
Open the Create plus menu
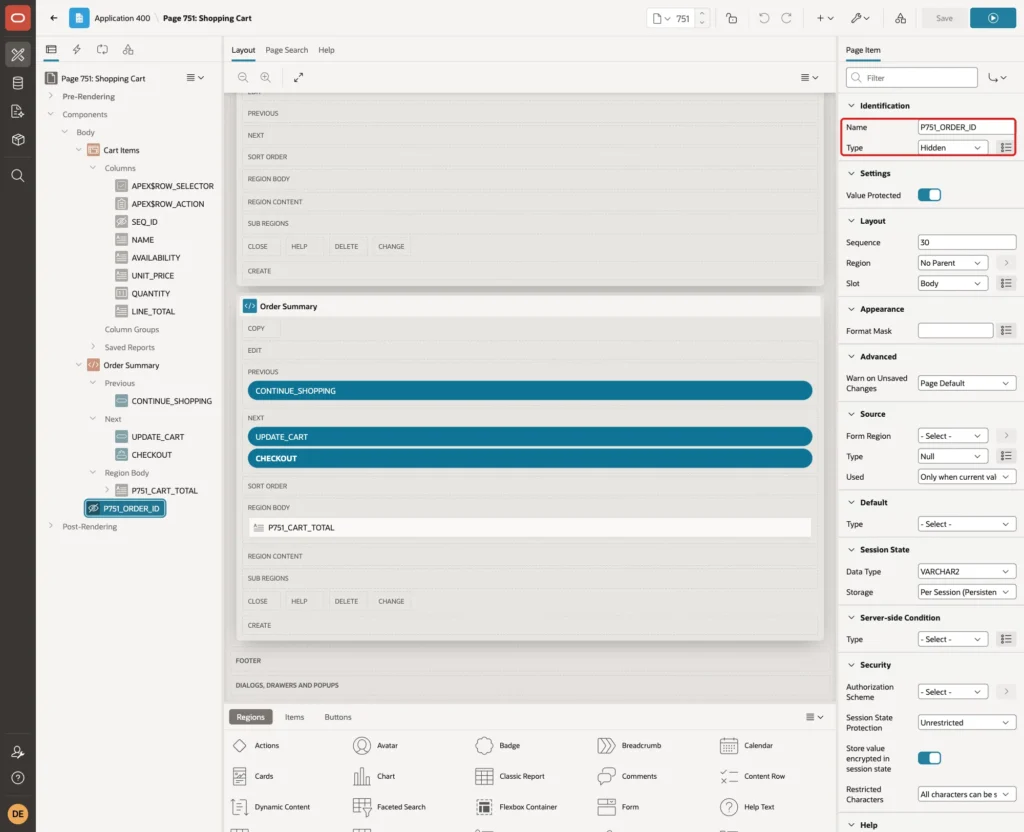pos(825,18)
